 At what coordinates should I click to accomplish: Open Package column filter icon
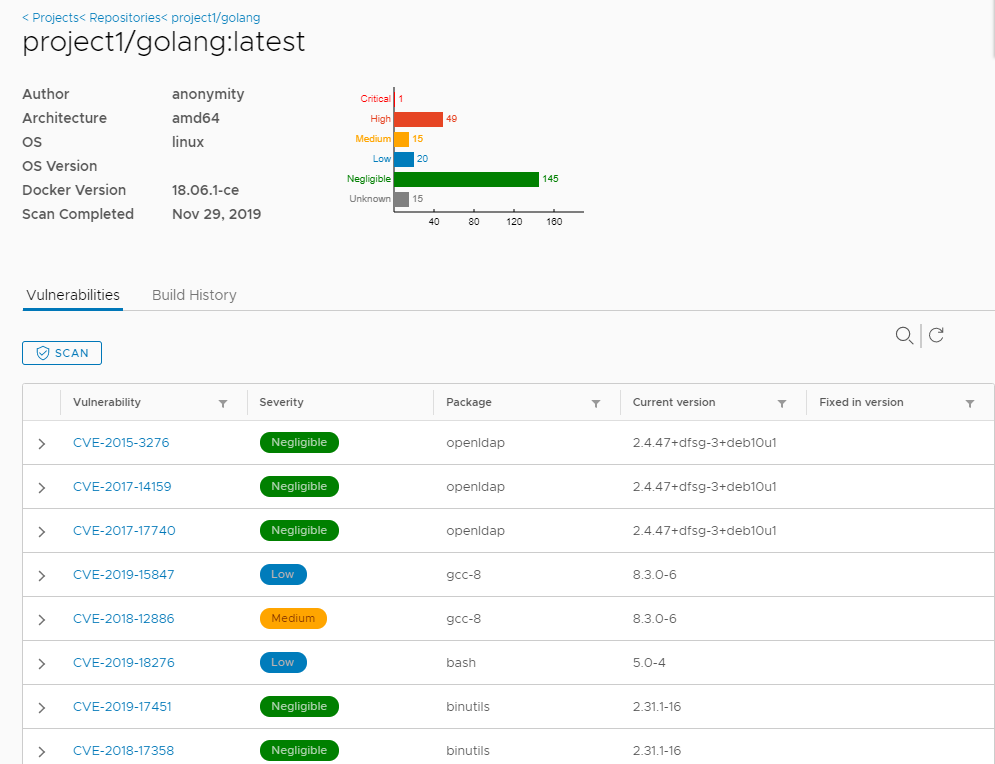[x=596, y=403]
